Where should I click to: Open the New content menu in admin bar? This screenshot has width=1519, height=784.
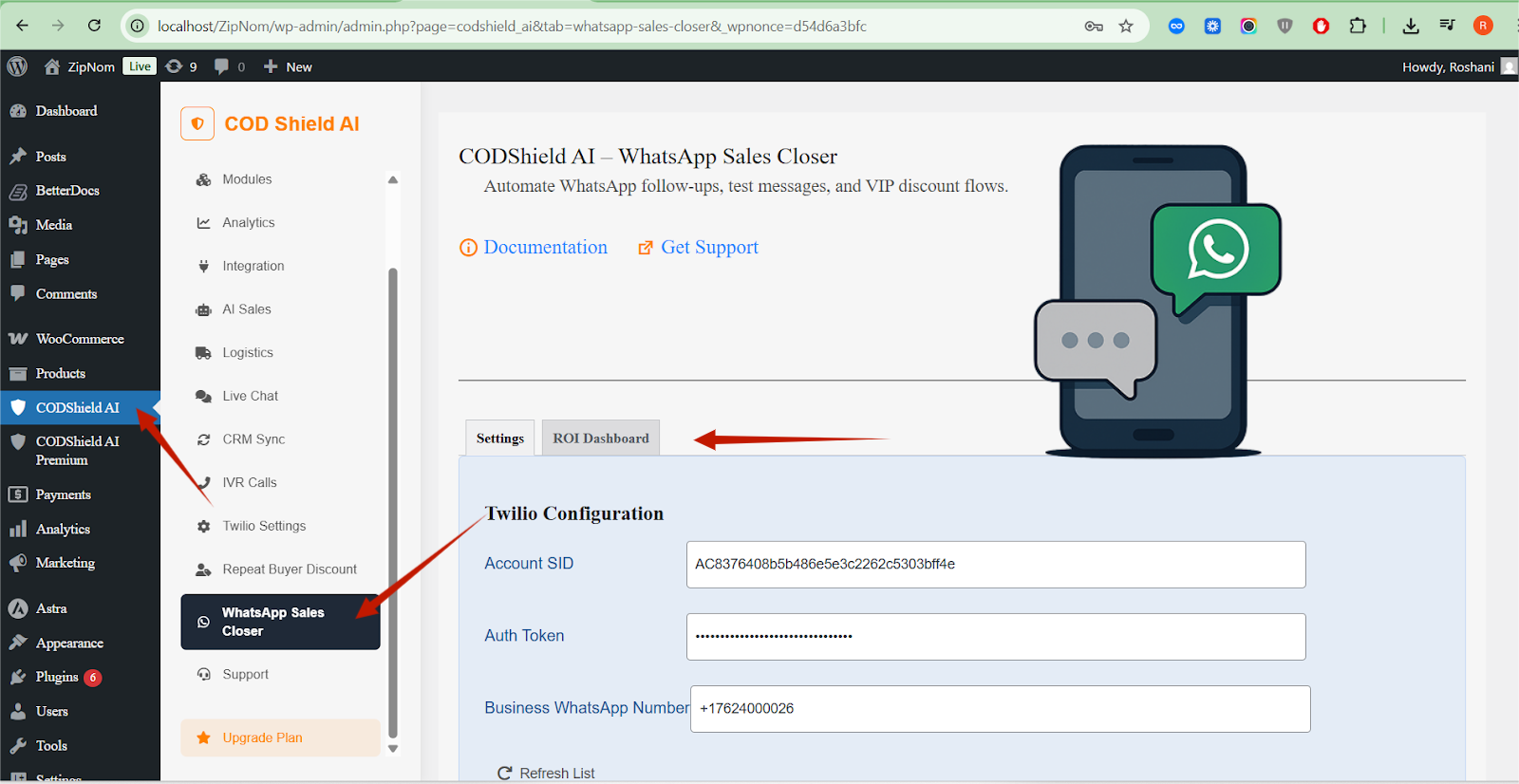(x=288, y=67)
